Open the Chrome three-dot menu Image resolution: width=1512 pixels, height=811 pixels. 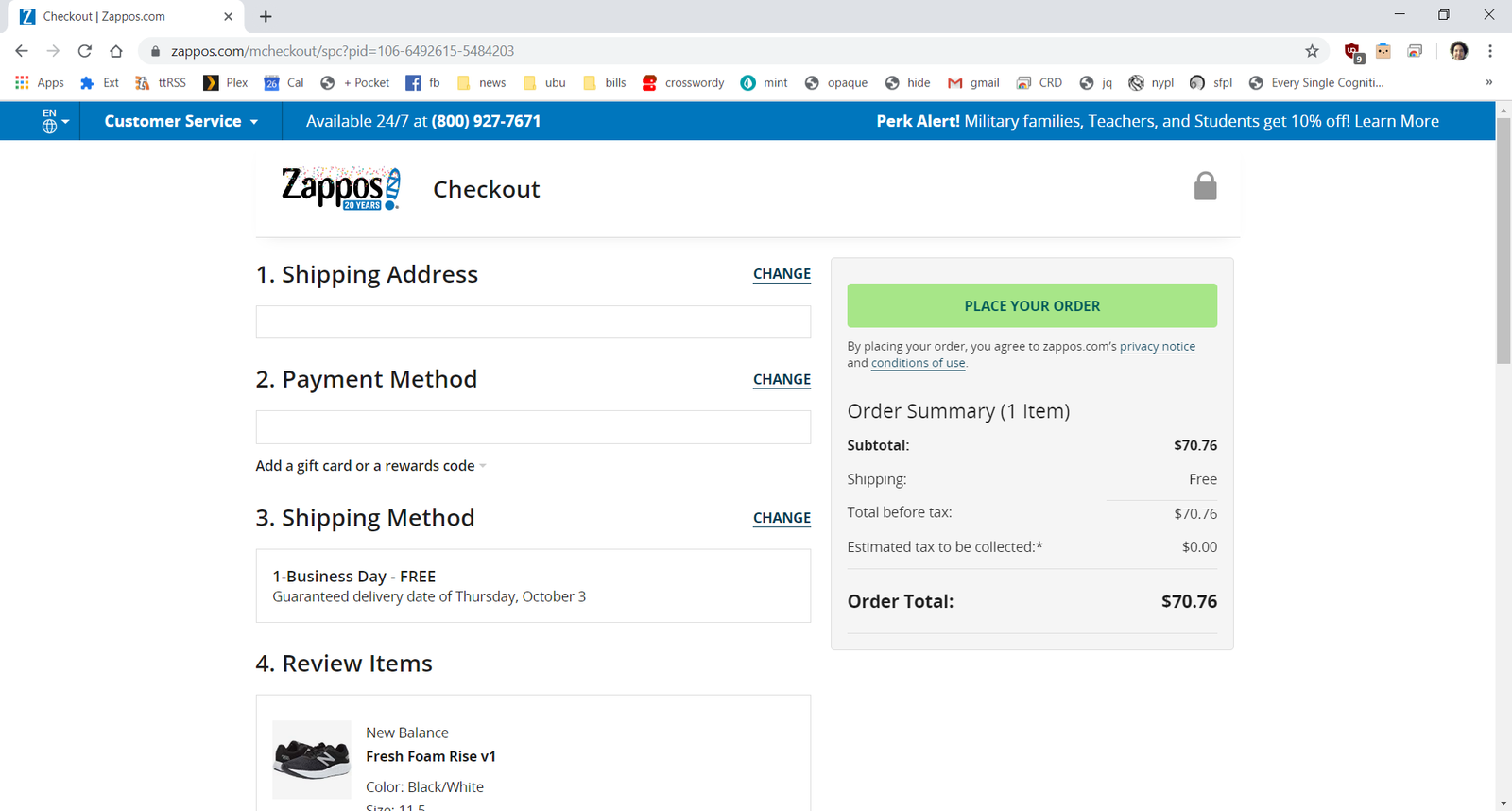pos(1490,51)
